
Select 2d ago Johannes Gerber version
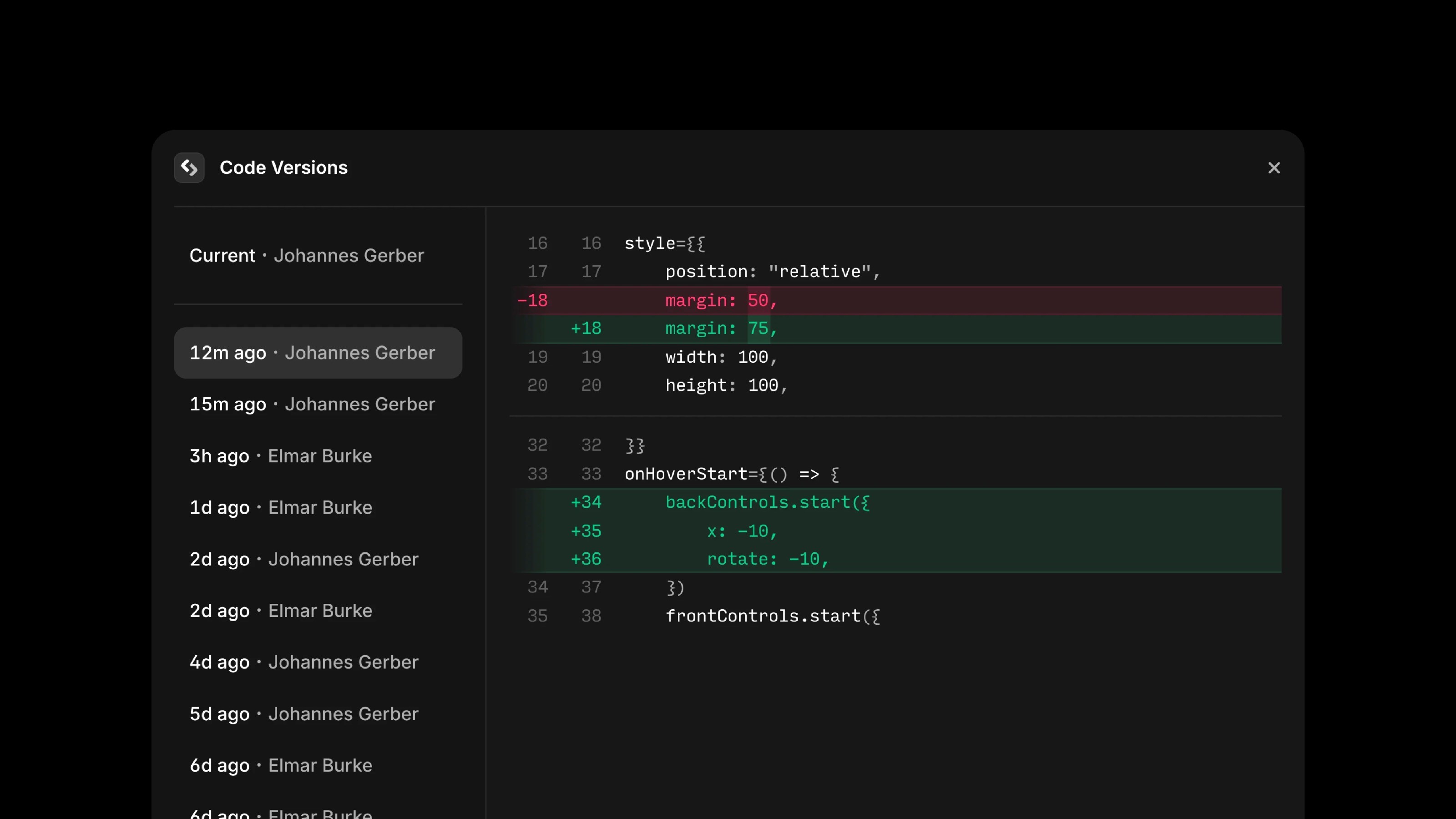[x=318, y=559]
